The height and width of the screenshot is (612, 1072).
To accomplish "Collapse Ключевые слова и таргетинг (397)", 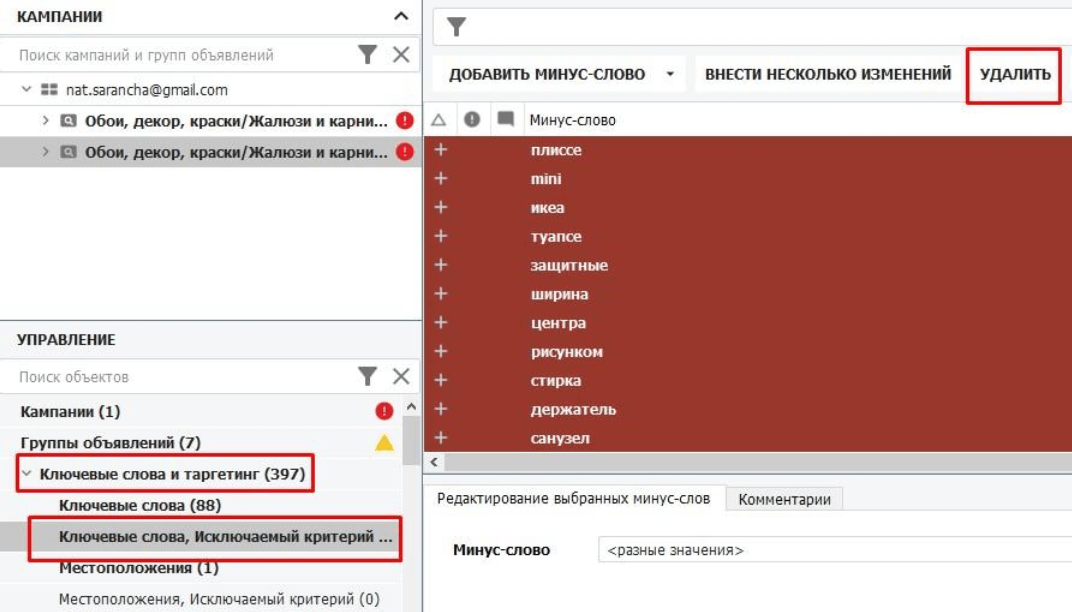I will point(27,473).
